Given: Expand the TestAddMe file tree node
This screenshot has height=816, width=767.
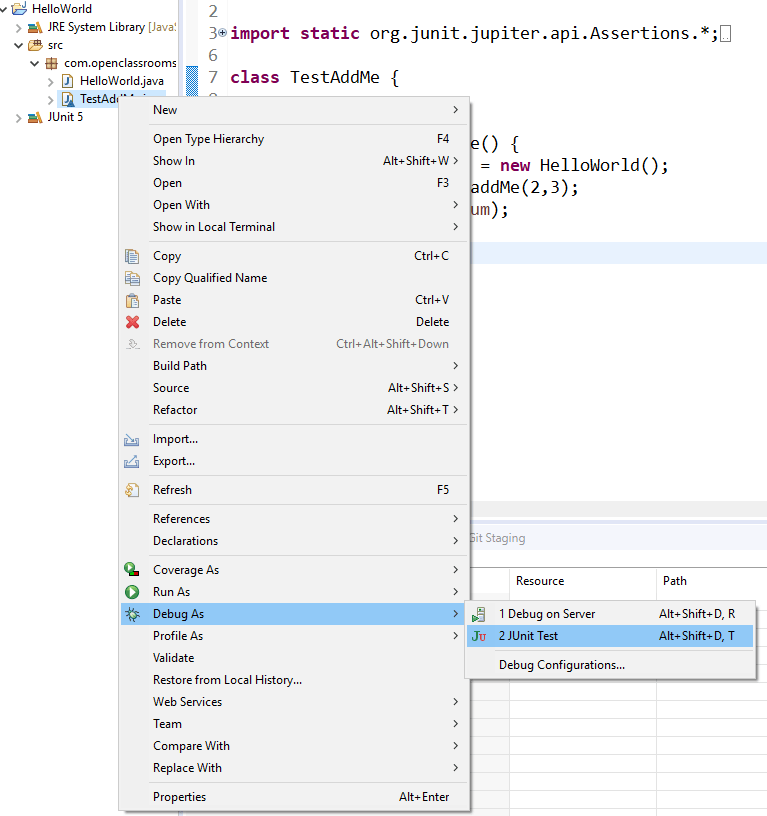Looking at the screenshot, I should [x=50, y=99].
